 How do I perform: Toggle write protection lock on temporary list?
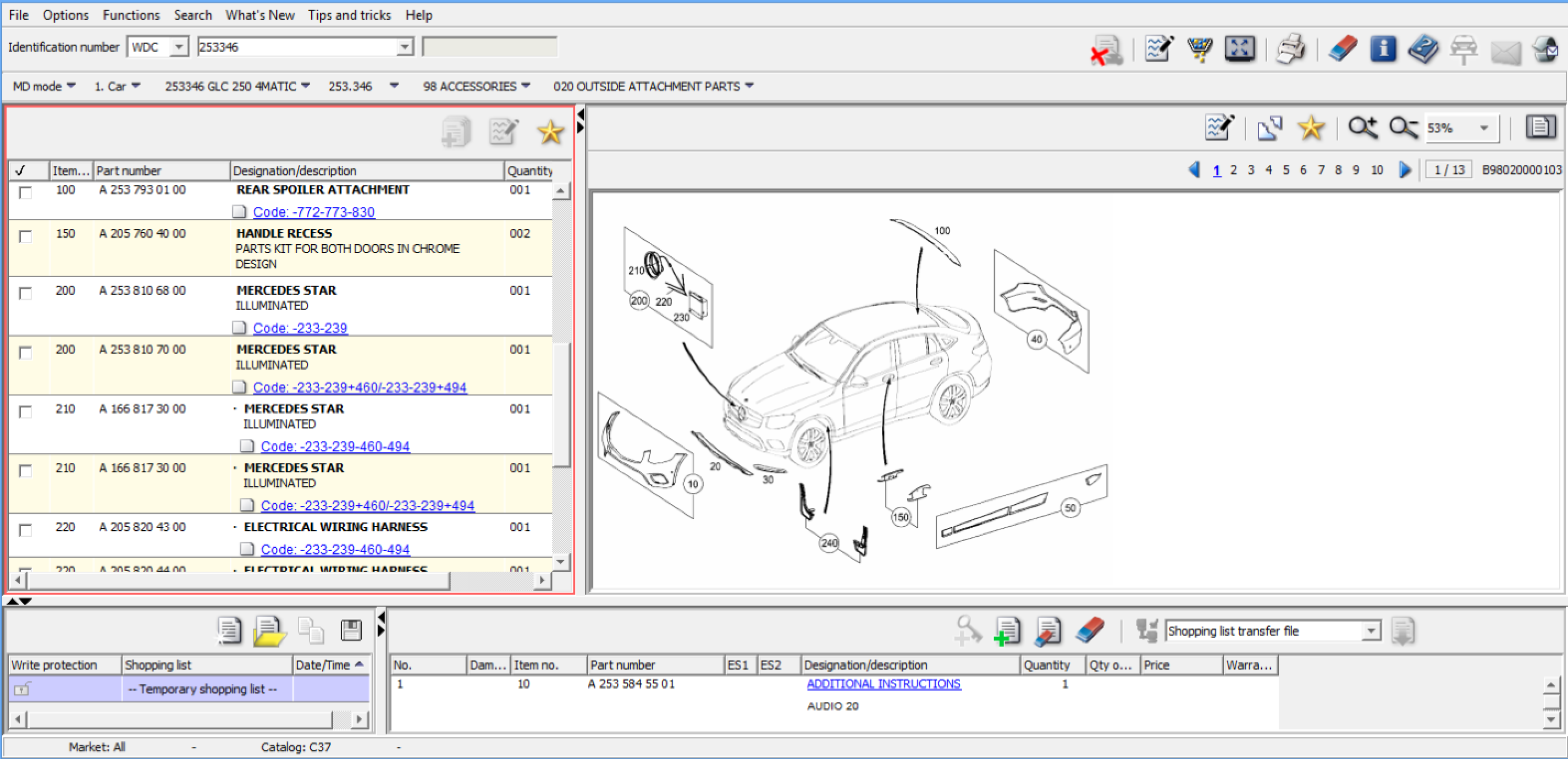pos(21,690)
